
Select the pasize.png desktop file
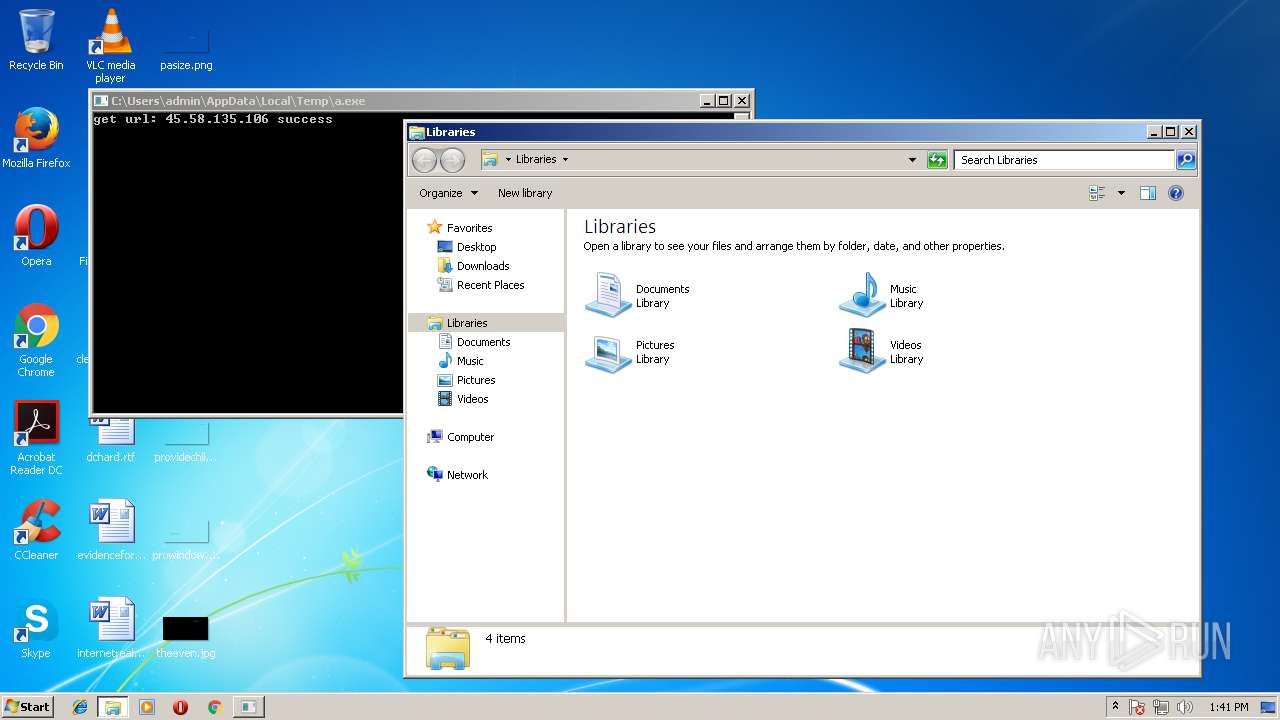point(186,46)
